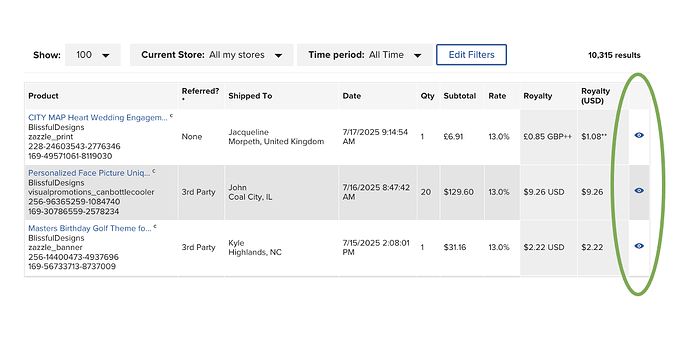Open Masters Birthday Golf Theme fo... link

tap(90, 229)
